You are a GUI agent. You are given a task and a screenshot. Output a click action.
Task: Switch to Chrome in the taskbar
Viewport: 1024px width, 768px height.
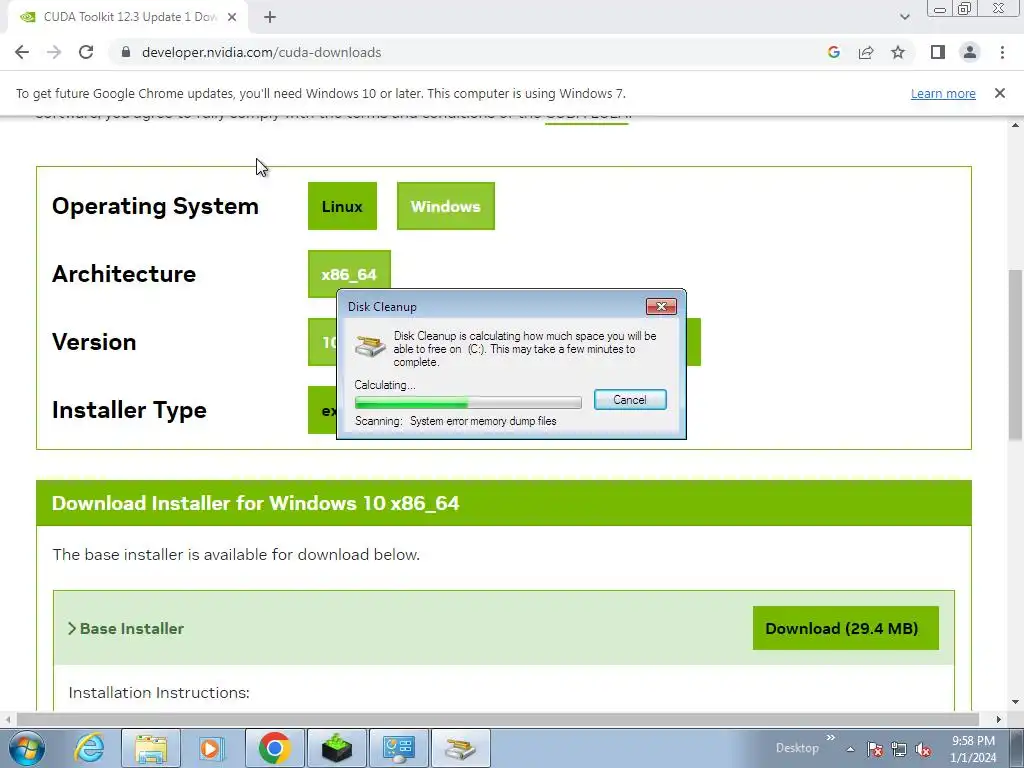(x=274, y=748)
